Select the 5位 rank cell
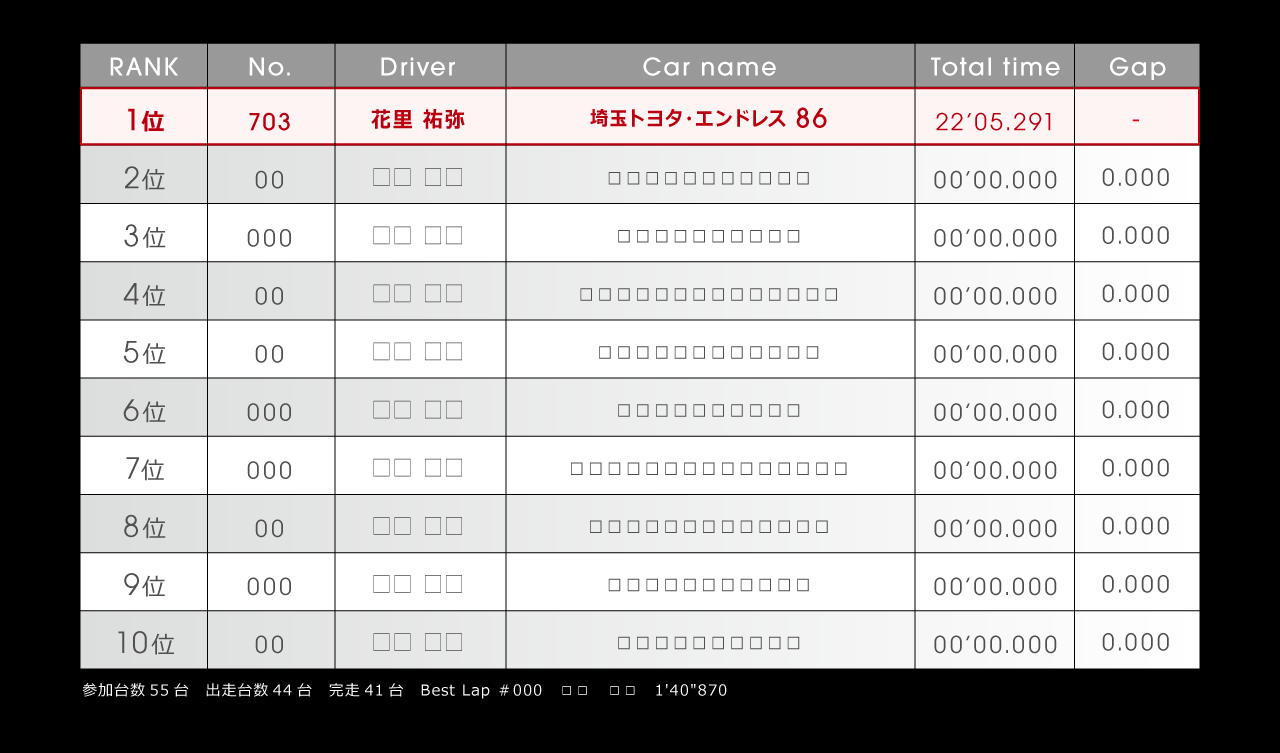 [144, 349]
